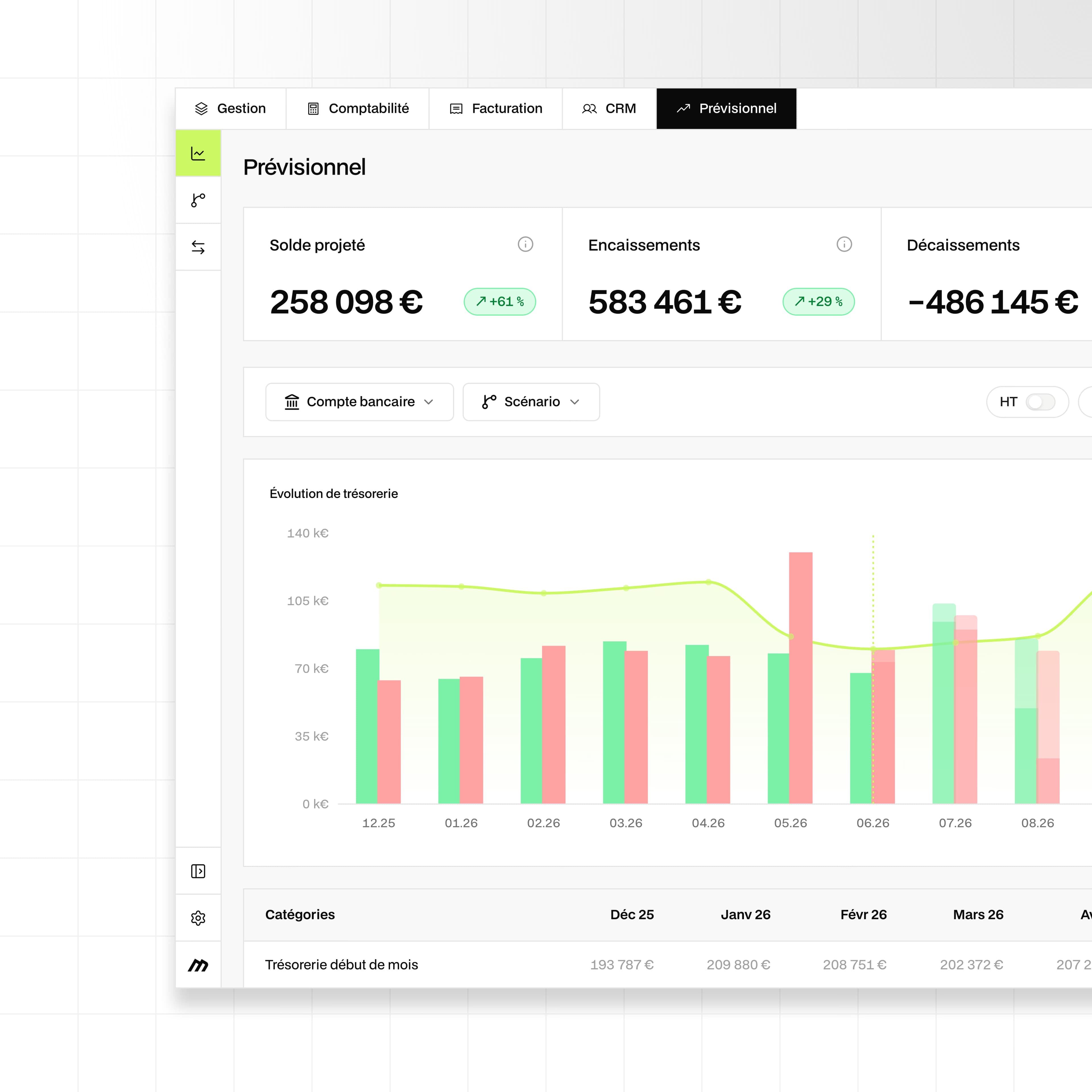Switch to the Facturation tab
1092x1092 pixels.
click(496, 109)
